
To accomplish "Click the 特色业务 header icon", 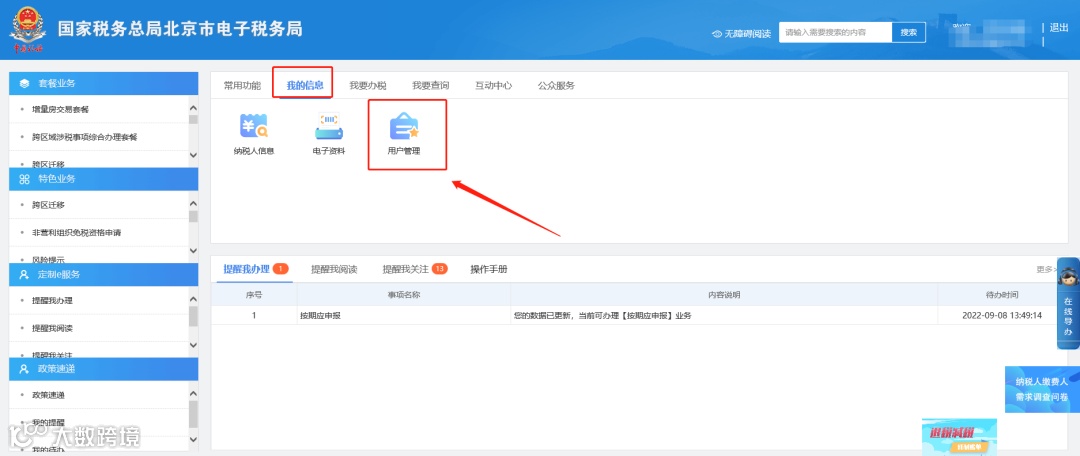I will (25, 179).
